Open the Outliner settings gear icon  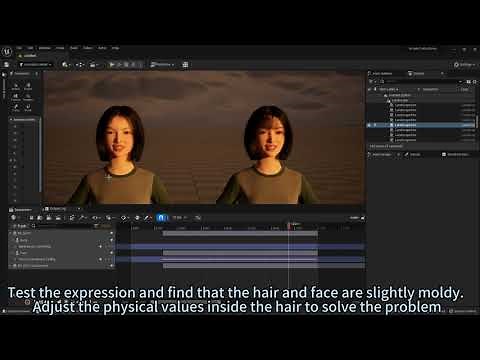point(475,81)
